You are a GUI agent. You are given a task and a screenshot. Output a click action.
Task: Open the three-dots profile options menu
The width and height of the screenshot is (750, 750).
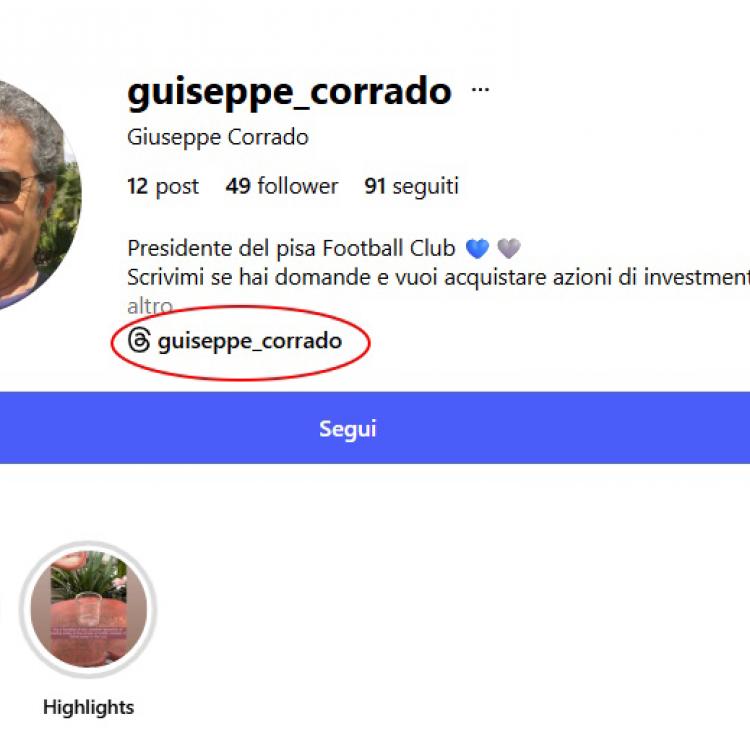(481, 90)
